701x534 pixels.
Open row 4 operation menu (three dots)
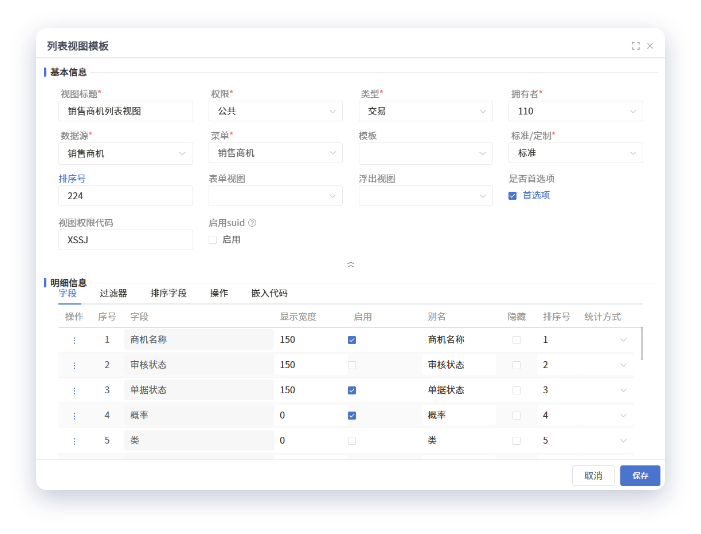tap(74, 415)
